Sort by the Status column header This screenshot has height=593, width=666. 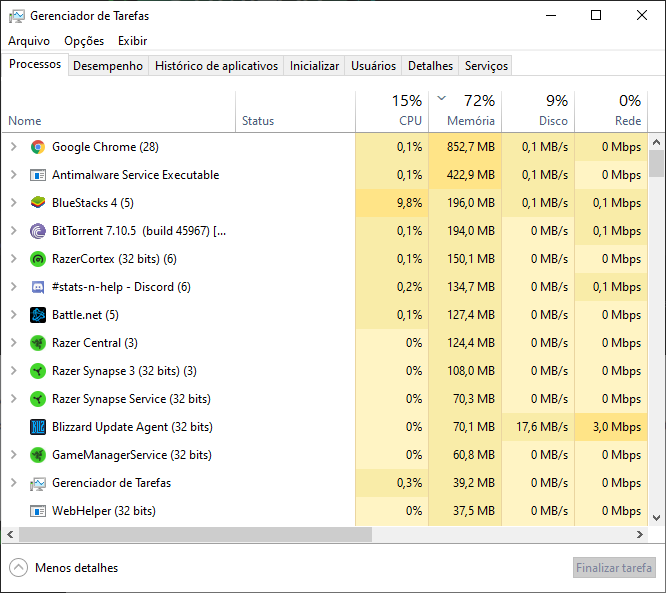[x=296, y=111]
